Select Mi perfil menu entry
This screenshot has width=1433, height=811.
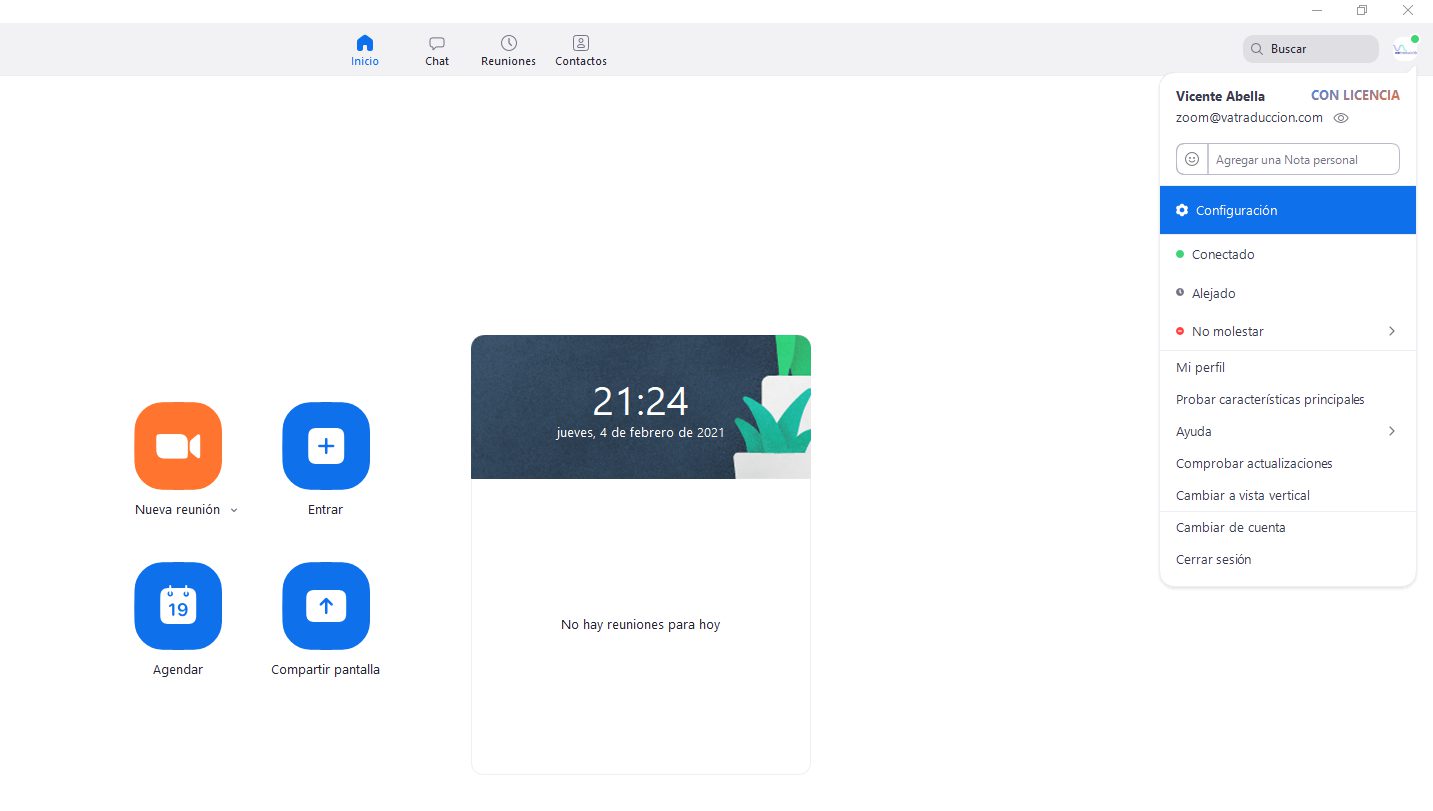click(1200, 368)
